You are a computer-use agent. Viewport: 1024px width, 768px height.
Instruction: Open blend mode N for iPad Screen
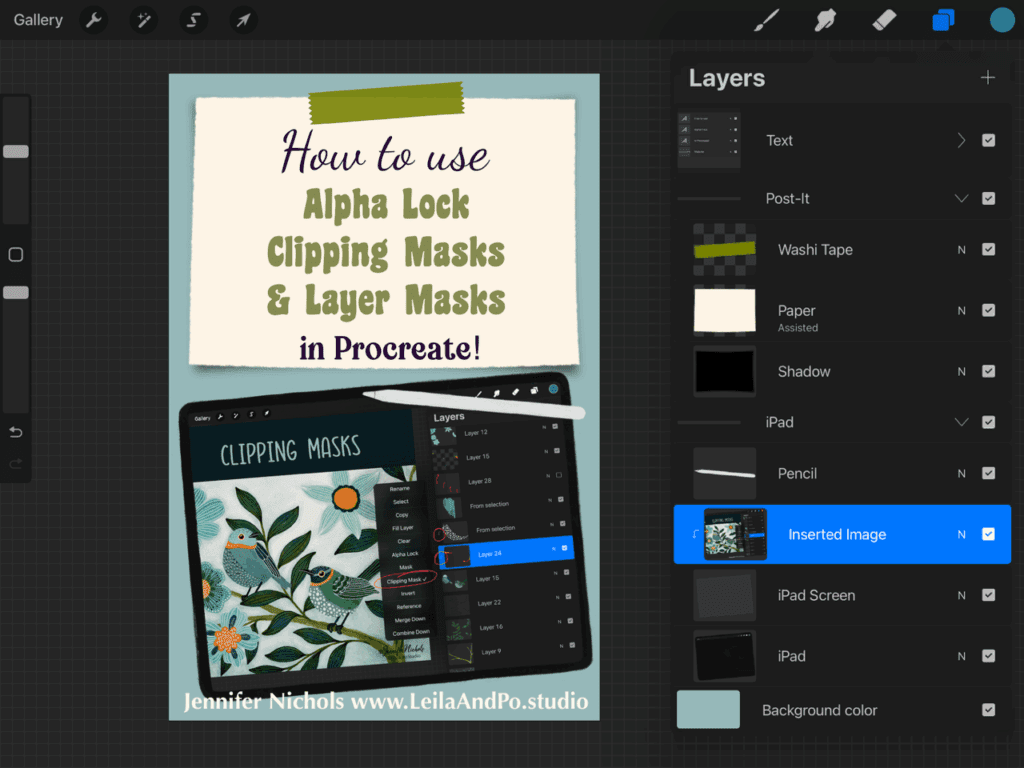[961, 595]
